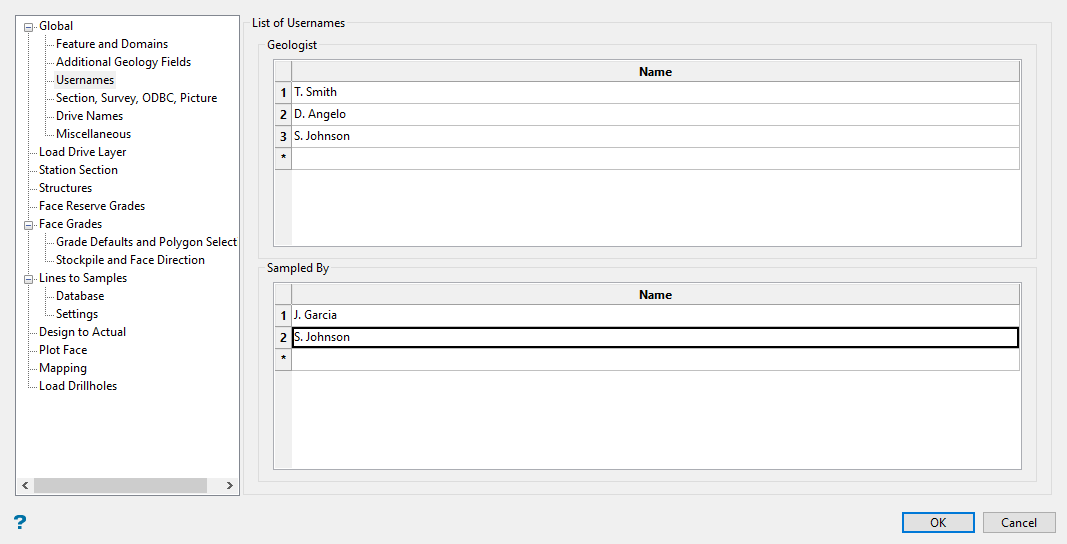Screen dimensions: 1067x544
Task: Open Feature and Domains settings
Action: [112, 44]
